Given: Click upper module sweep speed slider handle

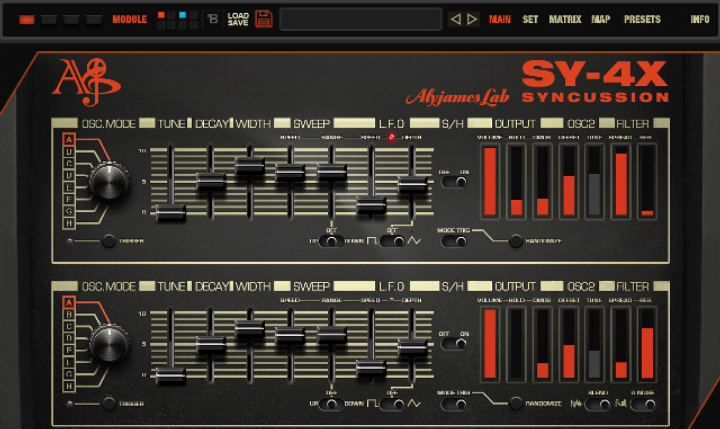Looking at the screenshot, I should point(290,172).
